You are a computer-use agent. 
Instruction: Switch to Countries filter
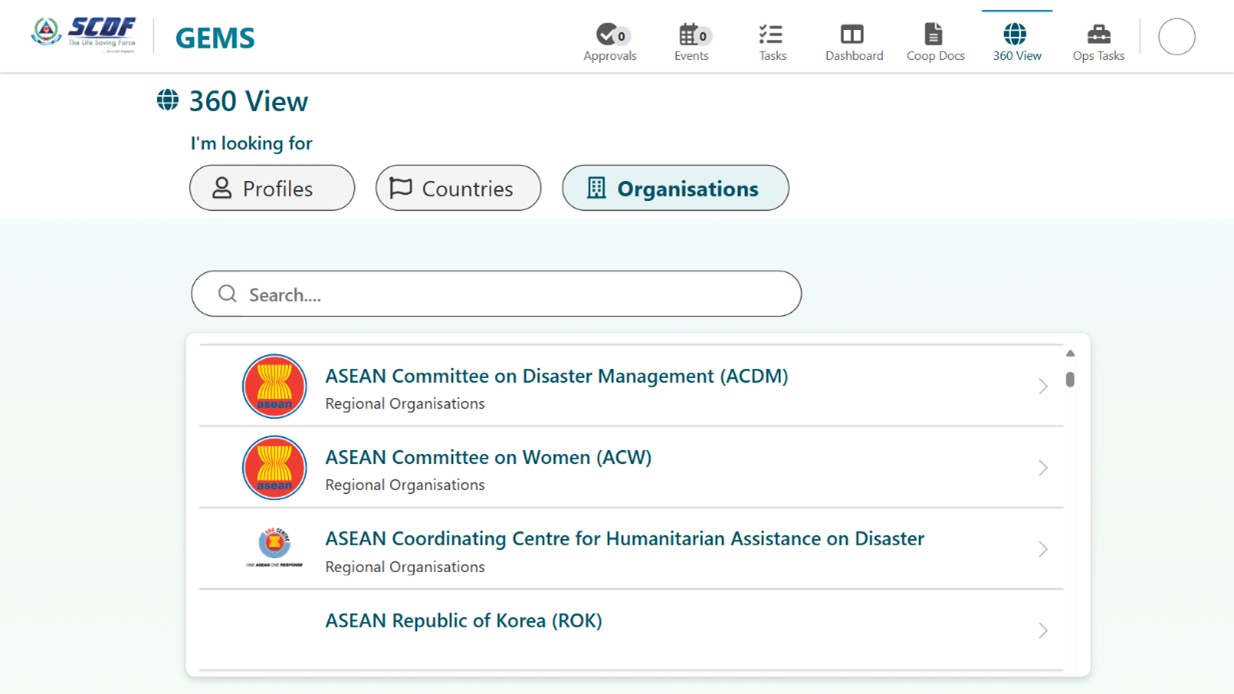[458, 188]
